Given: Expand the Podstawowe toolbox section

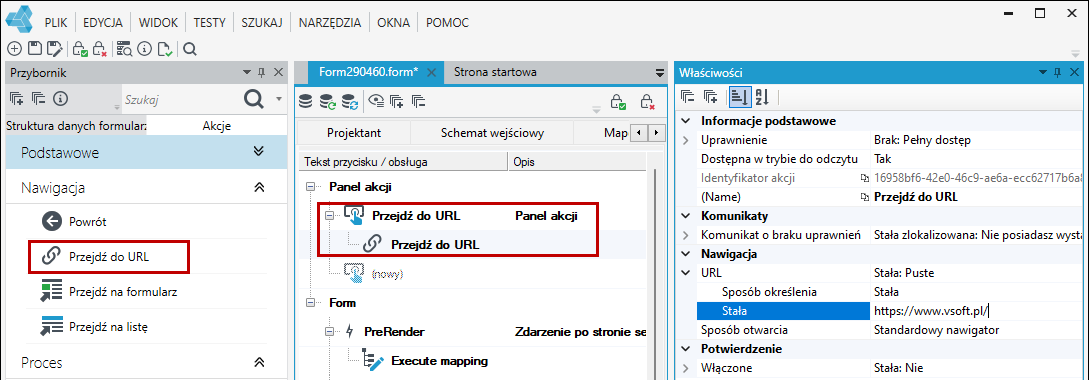Looking at the screenshot, I should tap(259, 152).
